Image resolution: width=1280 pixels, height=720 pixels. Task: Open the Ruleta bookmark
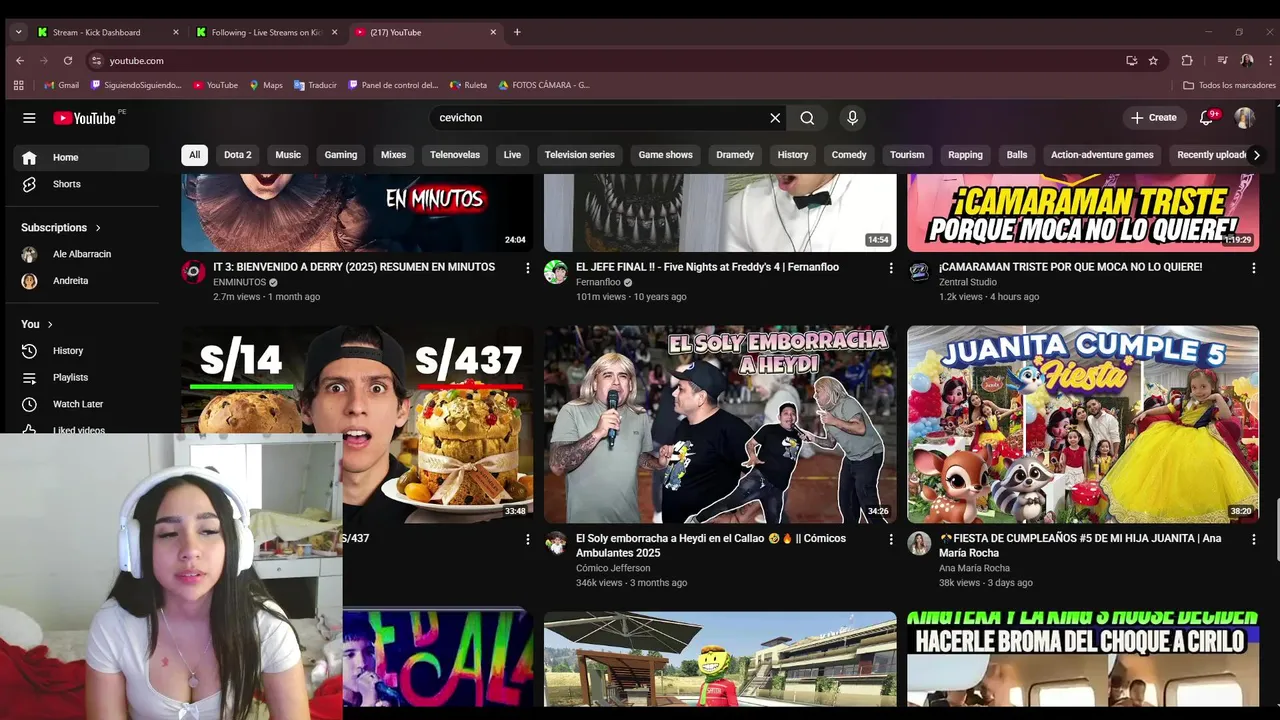[468, 85]
